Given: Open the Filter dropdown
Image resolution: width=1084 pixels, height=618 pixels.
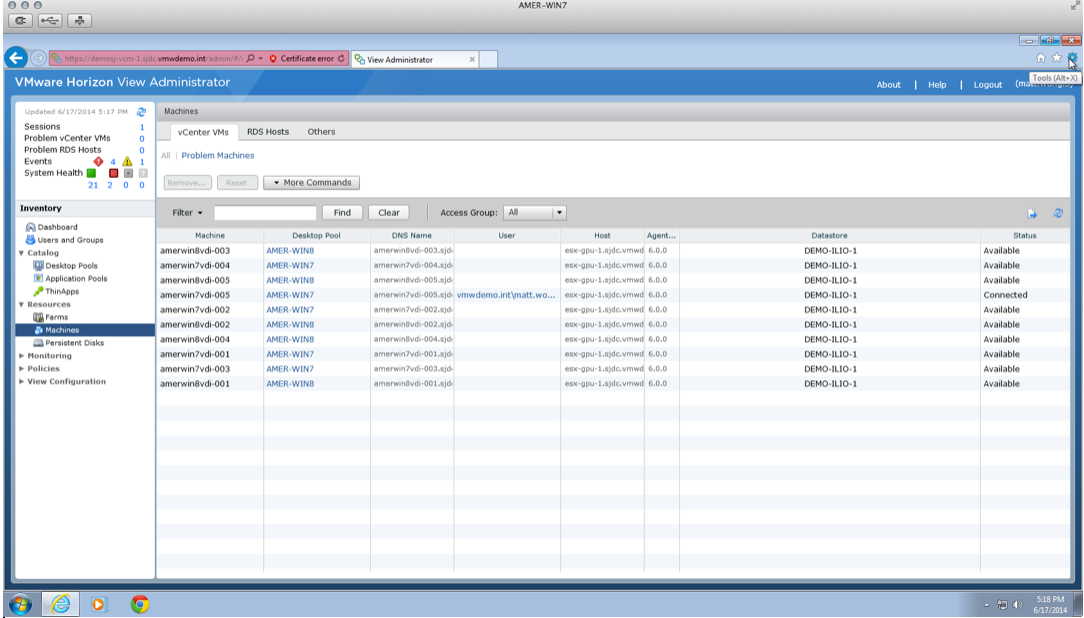Looking at the screenshot, I should [187, 213].
